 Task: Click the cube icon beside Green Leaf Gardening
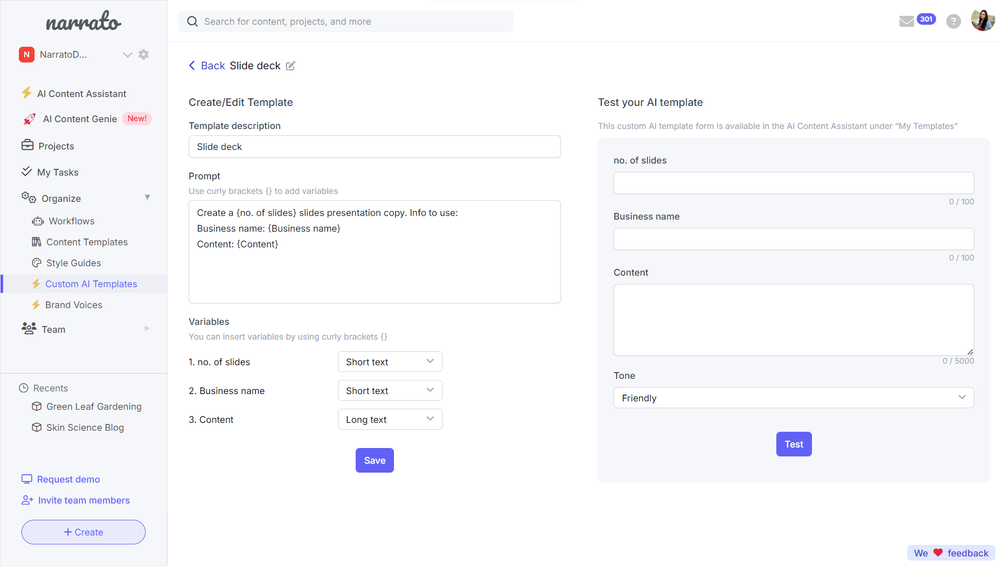coord(36,406)
